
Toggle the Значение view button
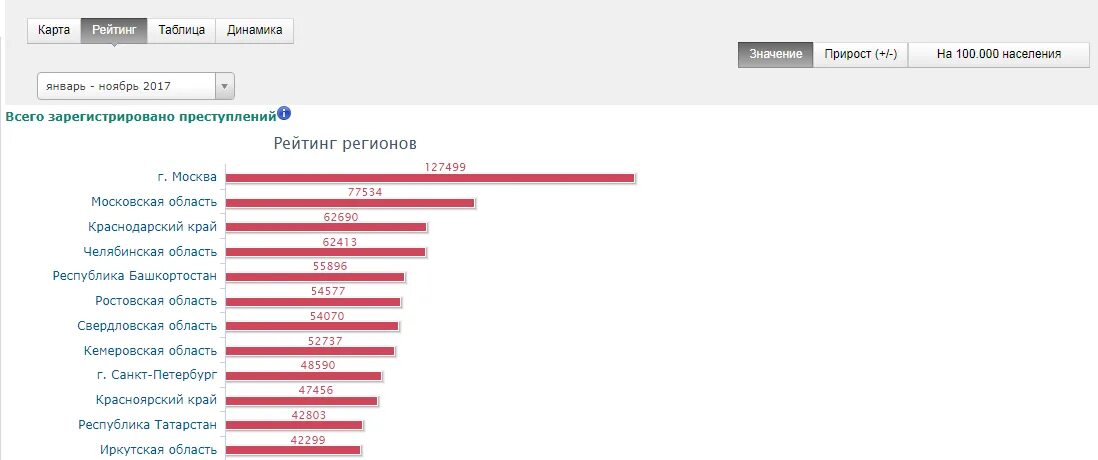(x=775, y=54)
